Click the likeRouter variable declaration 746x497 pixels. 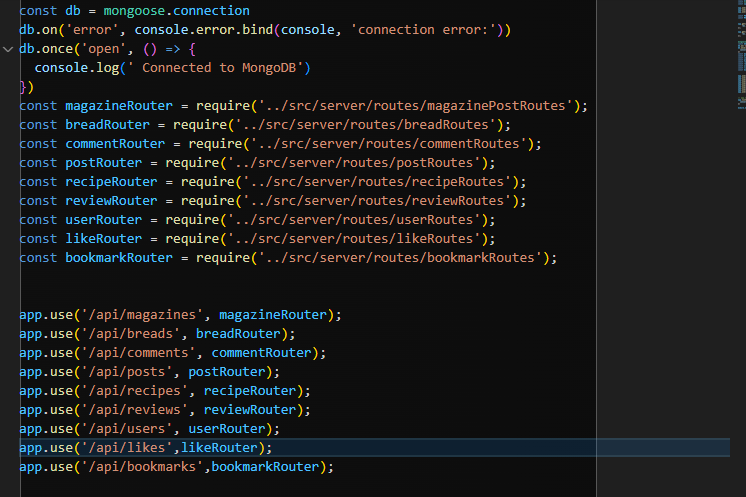(103, 239)
